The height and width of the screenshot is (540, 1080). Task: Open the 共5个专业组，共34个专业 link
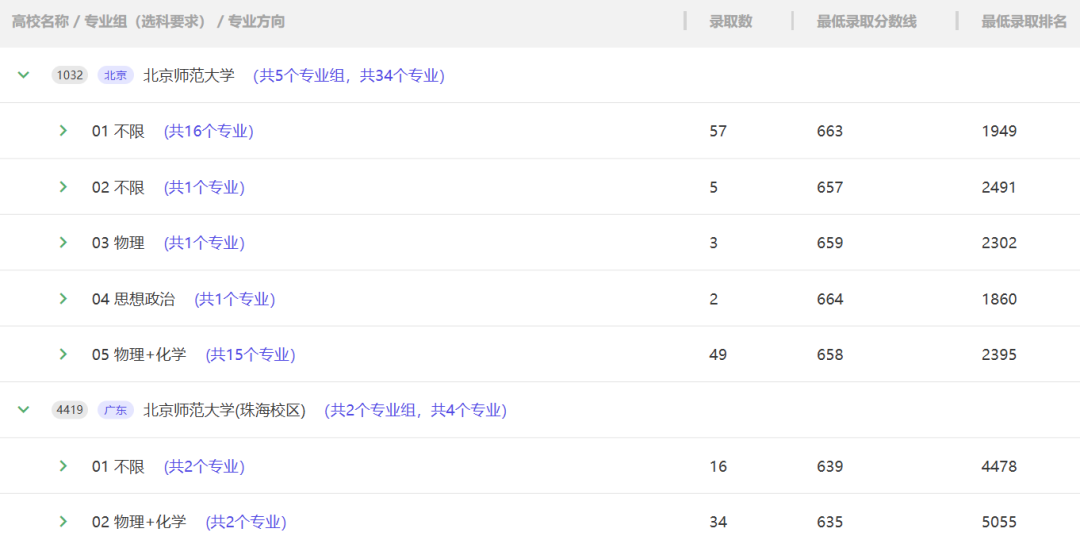pyautogui.click(x=349, y=75)
